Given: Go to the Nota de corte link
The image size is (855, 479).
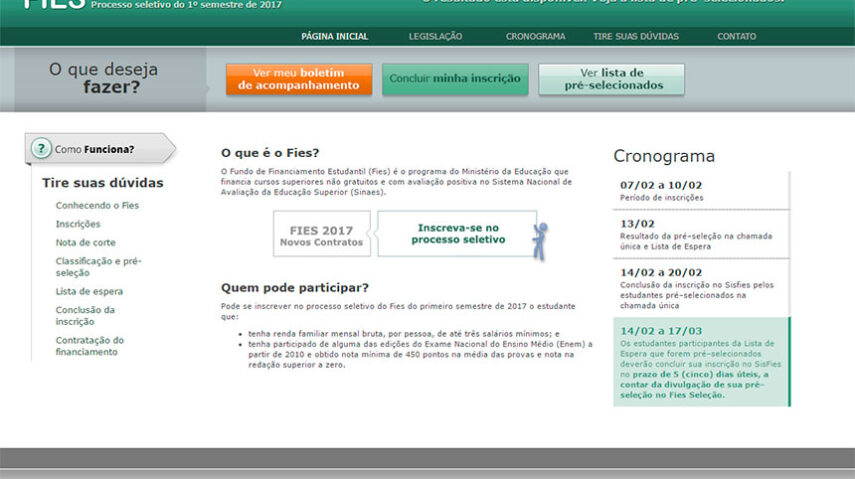Looking at the screenshot, I should coord(85,242).
